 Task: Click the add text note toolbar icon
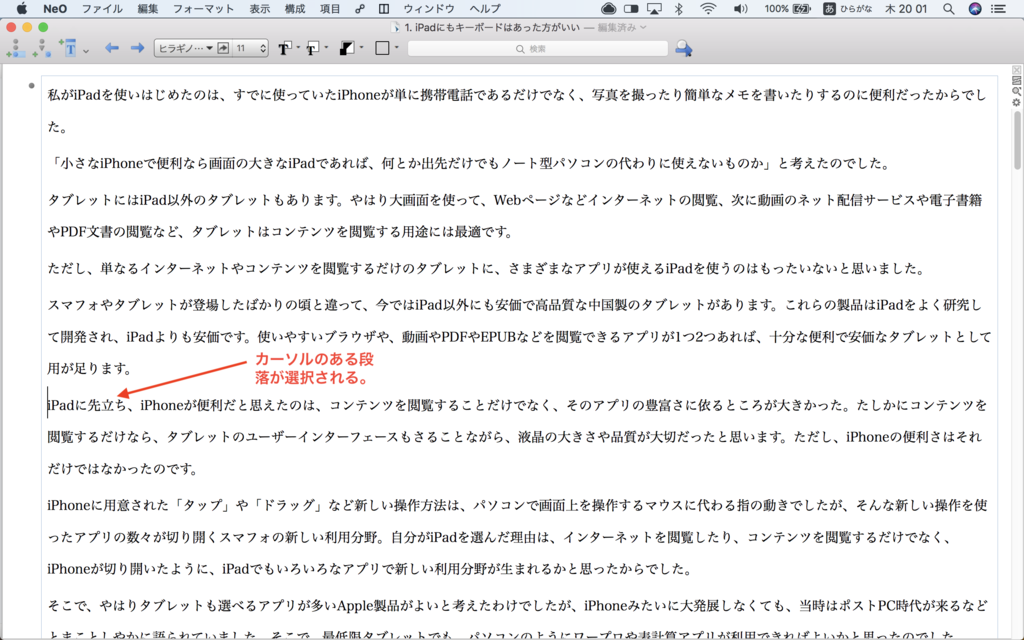click(68, 48)
